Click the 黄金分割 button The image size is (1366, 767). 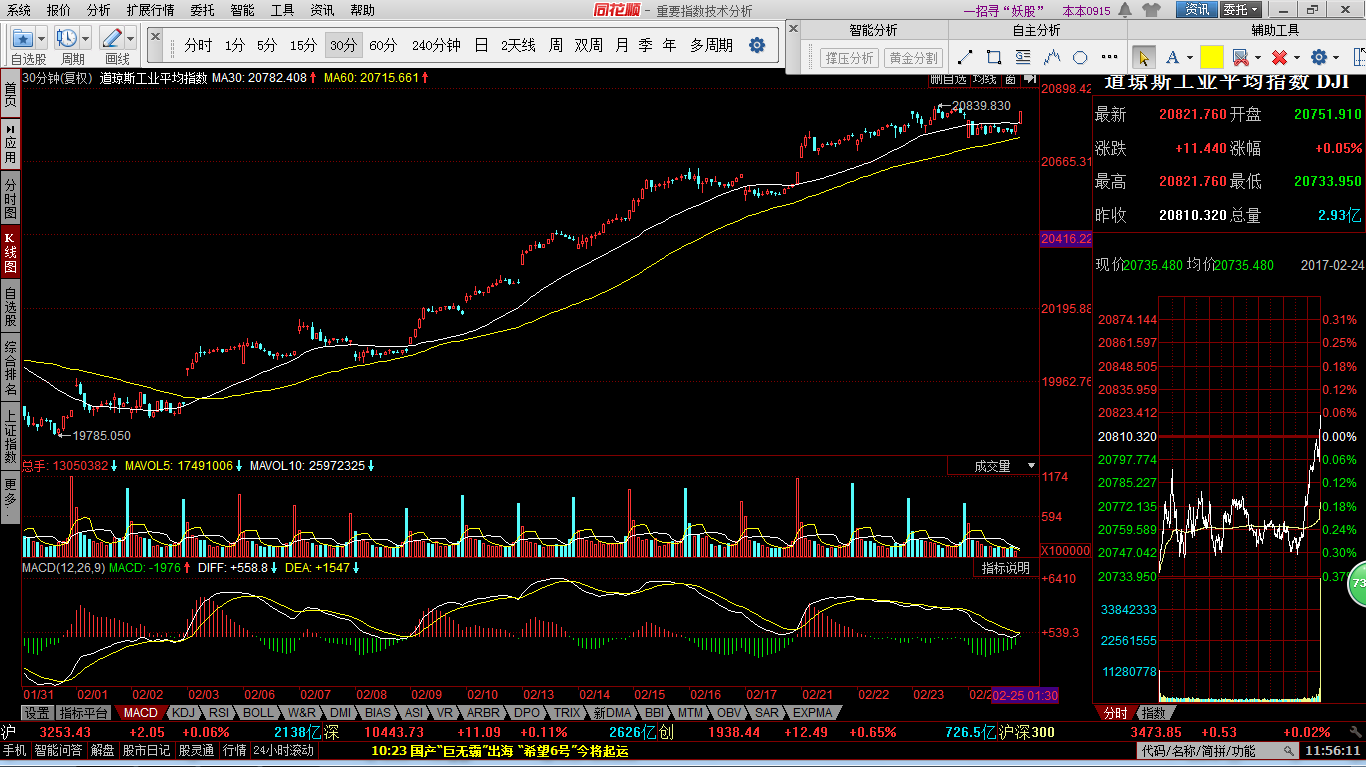point(913,58)
